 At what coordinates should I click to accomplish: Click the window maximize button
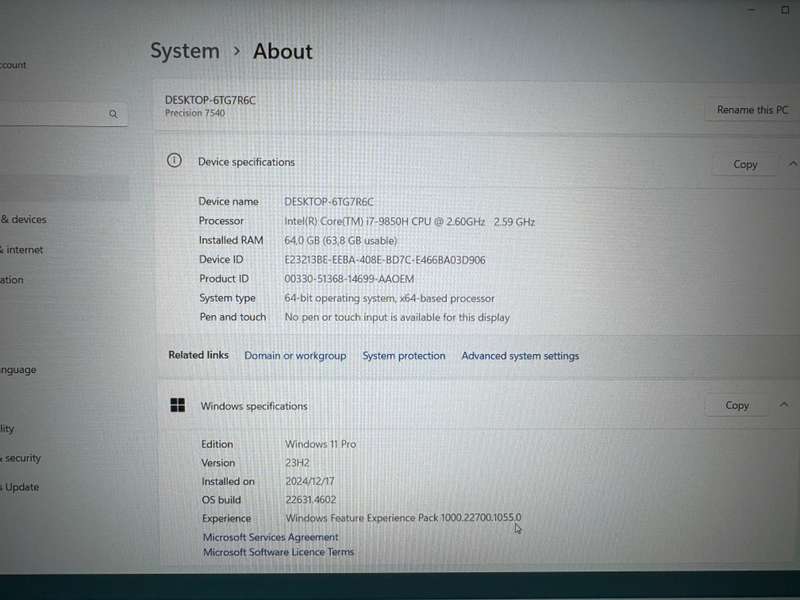[x=785, y=10]
